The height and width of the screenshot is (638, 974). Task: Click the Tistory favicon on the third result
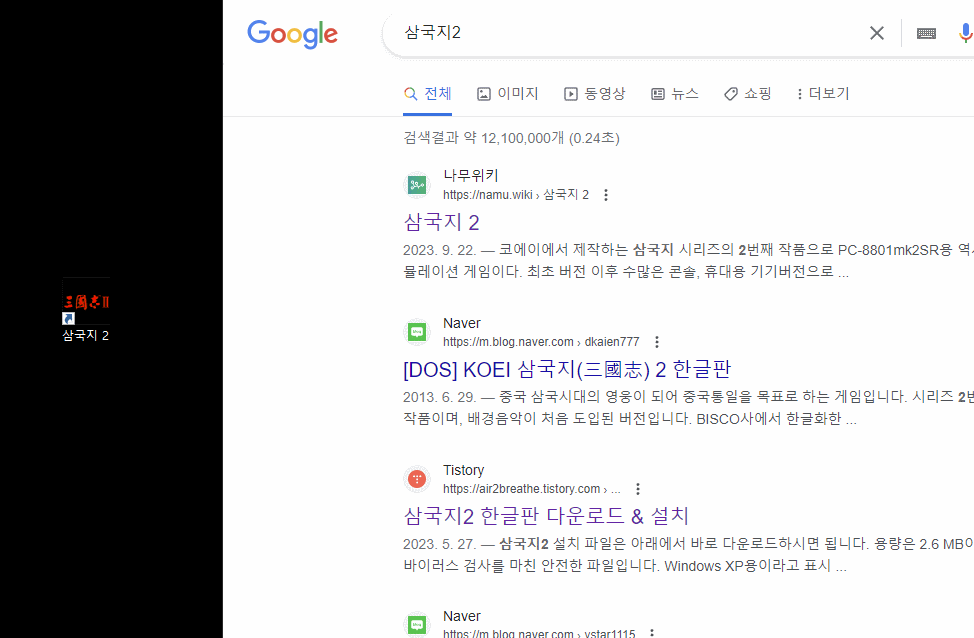point(416,478)
